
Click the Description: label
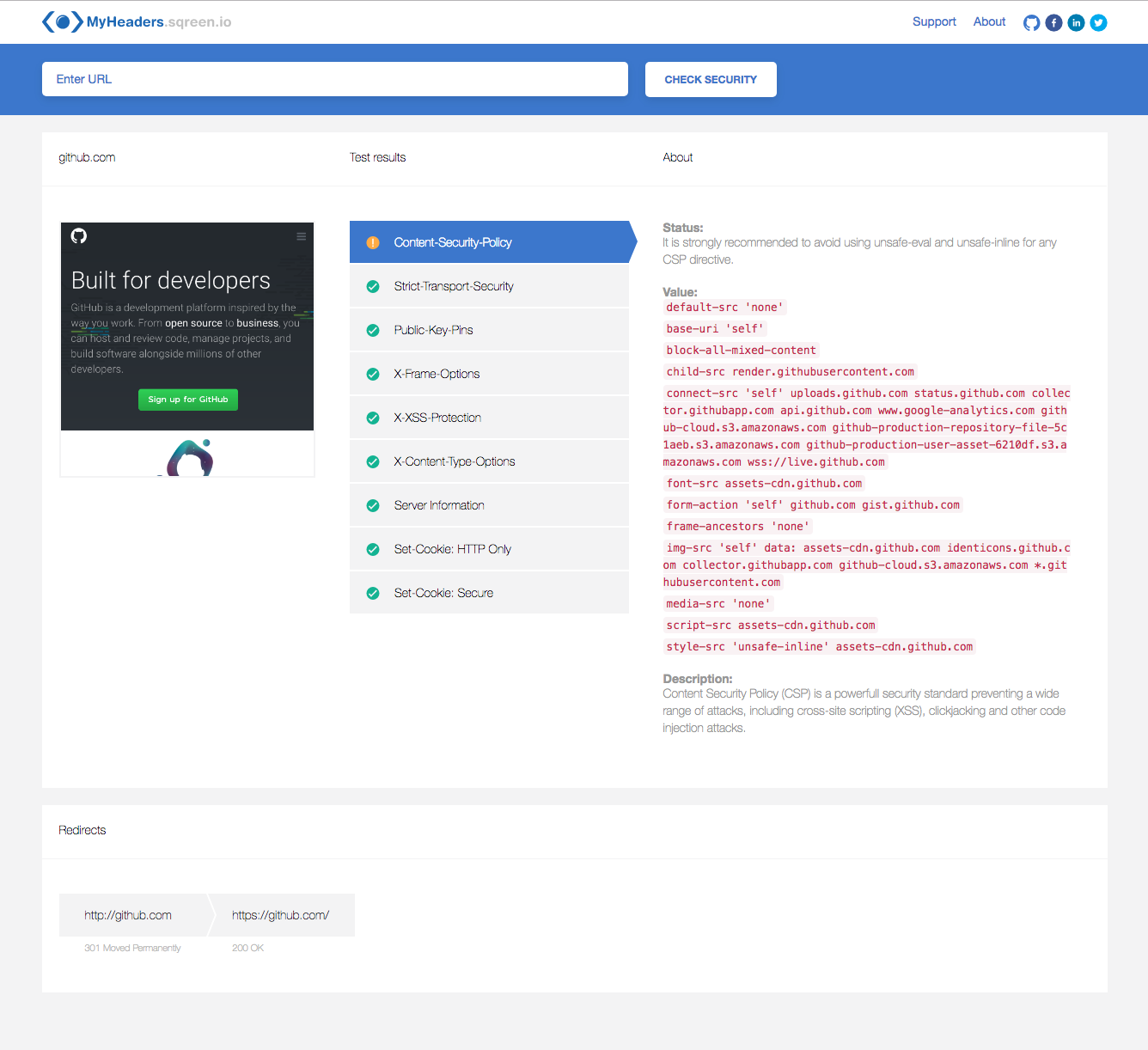click(698, 679)
